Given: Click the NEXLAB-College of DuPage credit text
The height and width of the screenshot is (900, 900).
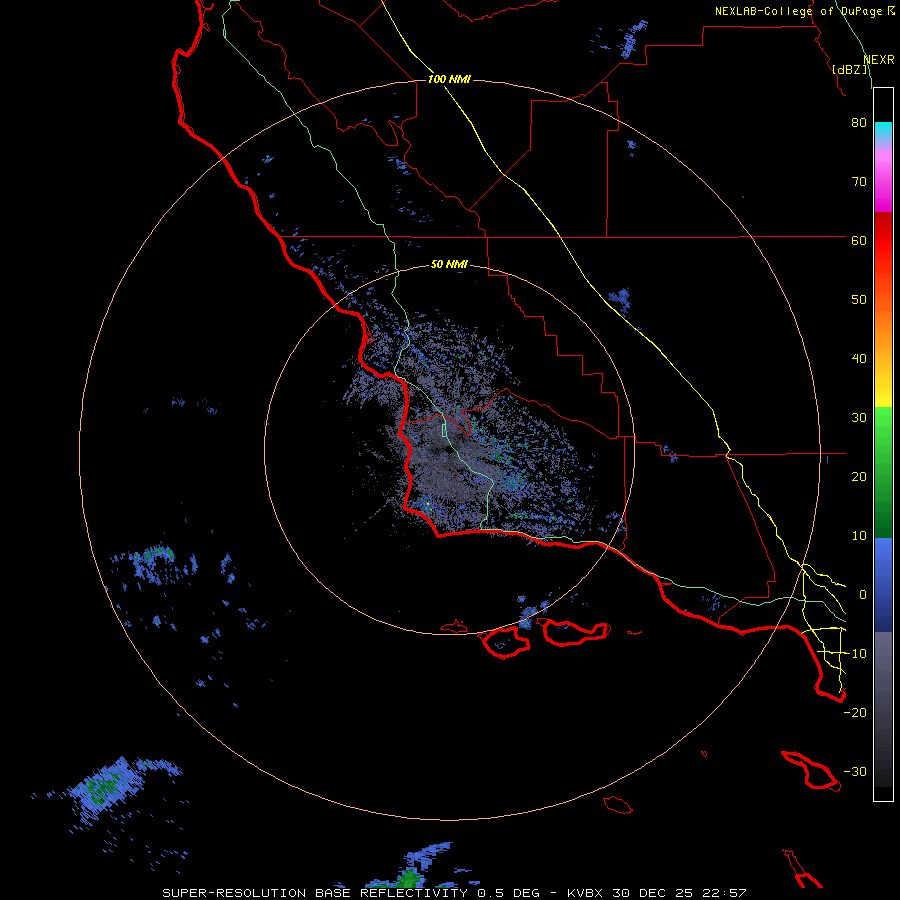Looking at the screenshot, I should point(799,11).
